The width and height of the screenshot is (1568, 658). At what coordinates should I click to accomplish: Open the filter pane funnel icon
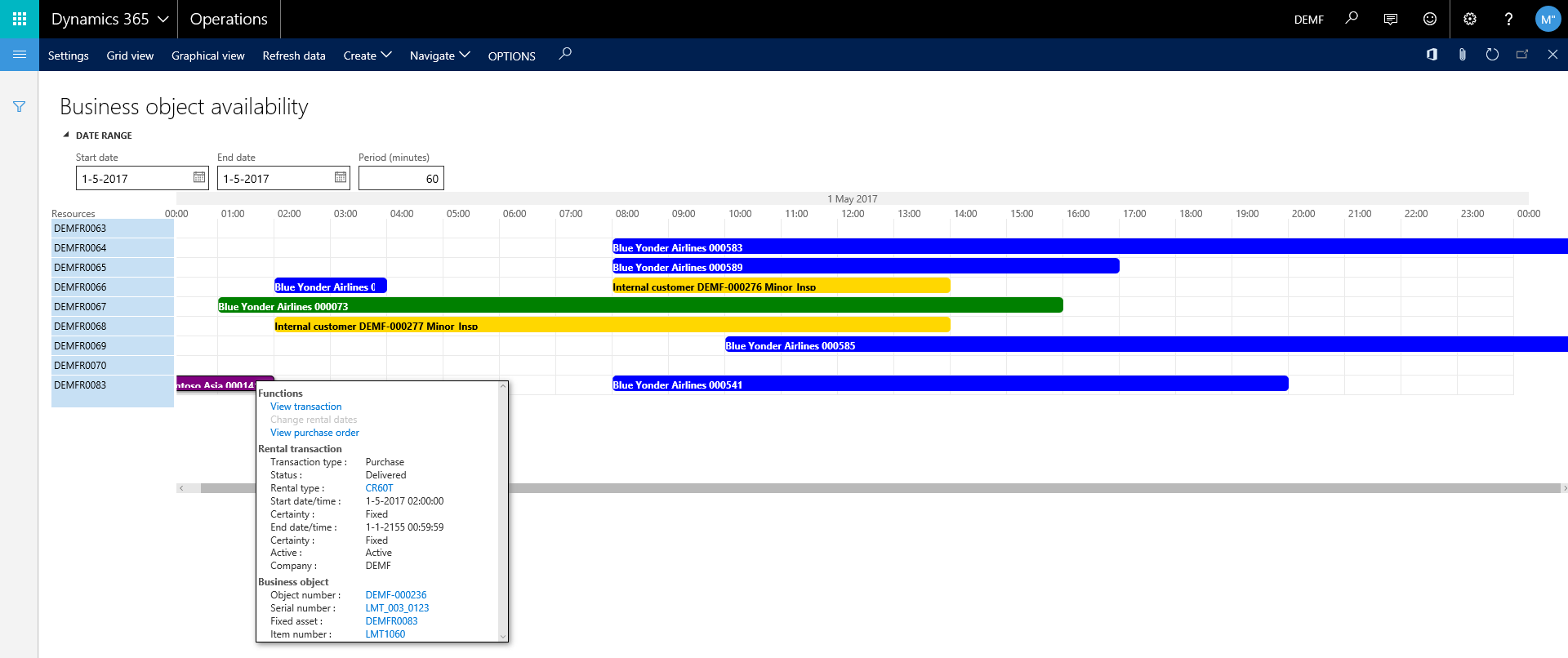(x=19, y=106)
